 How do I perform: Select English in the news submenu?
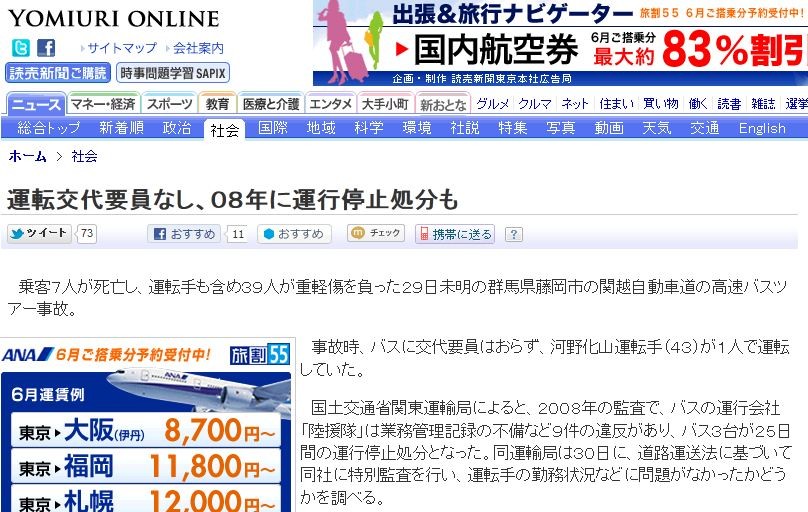(762, 128)
